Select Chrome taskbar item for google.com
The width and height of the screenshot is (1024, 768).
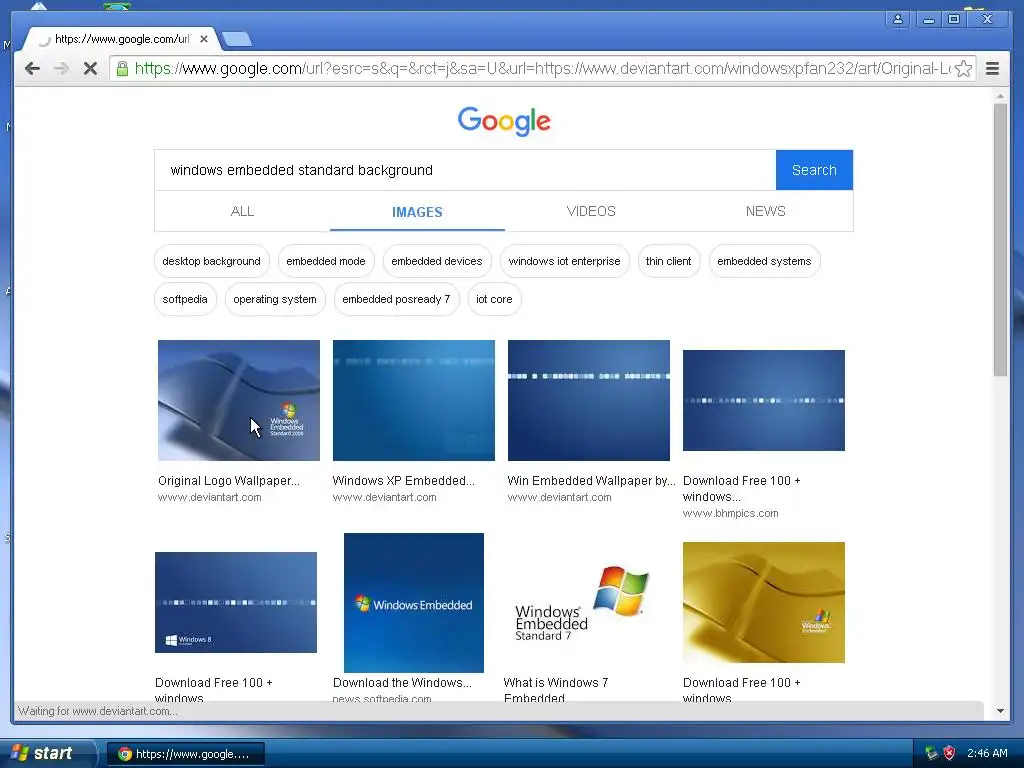pos(186,754)
